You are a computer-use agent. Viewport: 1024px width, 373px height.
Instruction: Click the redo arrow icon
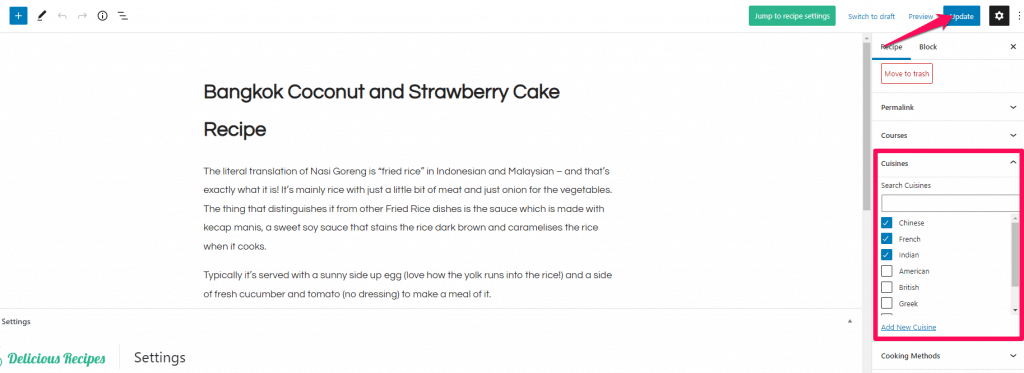pyautogui.click(x=82, y=16)
